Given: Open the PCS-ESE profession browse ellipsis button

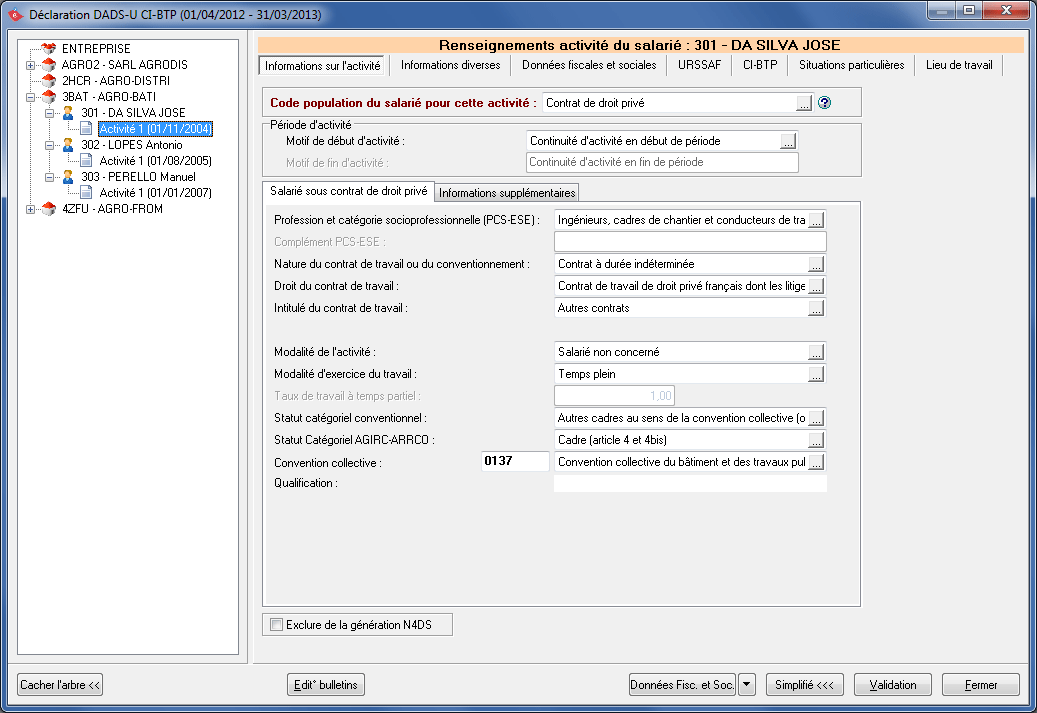Looking at the screenshot, I should point(816,220).
